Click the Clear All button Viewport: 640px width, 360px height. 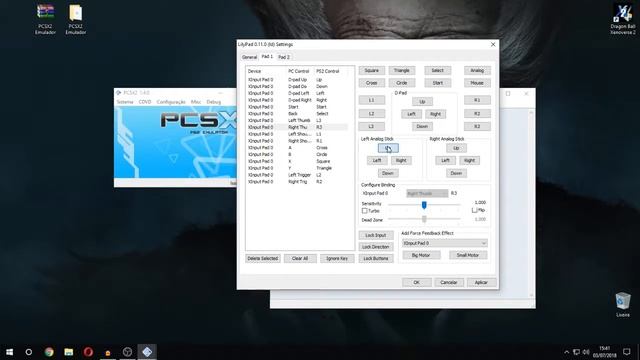click(300, 258)
